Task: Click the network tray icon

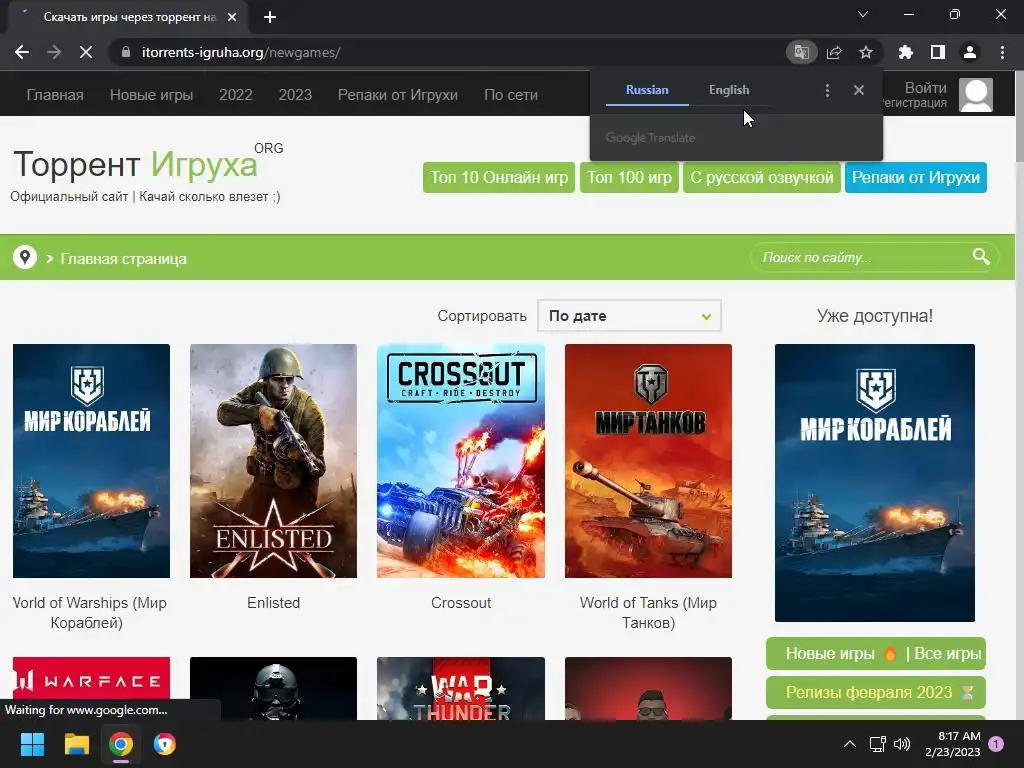Action: (x=877, y=744)
